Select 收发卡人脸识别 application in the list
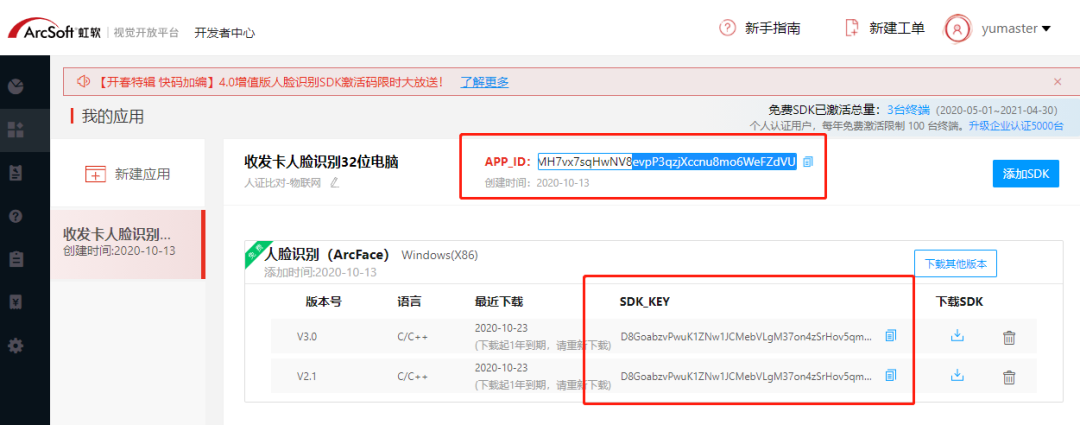This screenshot has height=425, width=1080. click(127, 244)
